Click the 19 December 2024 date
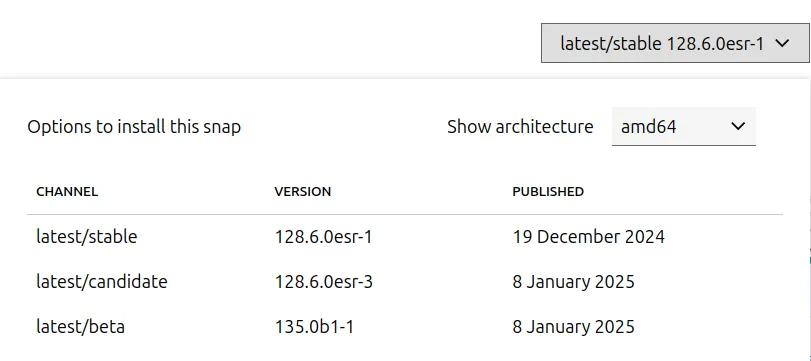Screen dimensions: 811x361 click(x=589, y=237)
